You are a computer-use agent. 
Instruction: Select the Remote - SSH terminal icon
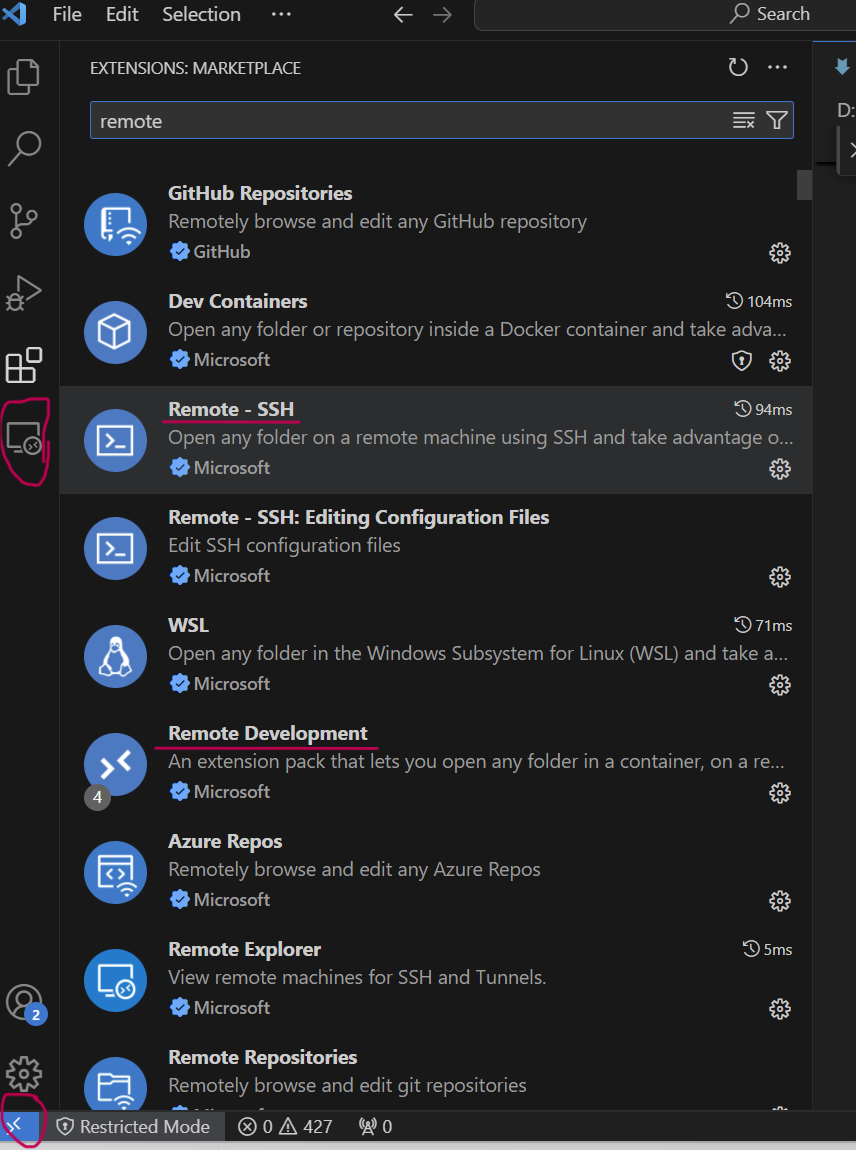tap(115, 440)
